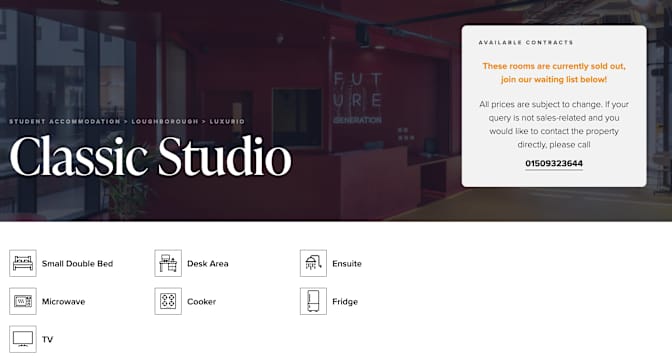
Task: Click the Ensuite shower icon
Action: (313, 263)
